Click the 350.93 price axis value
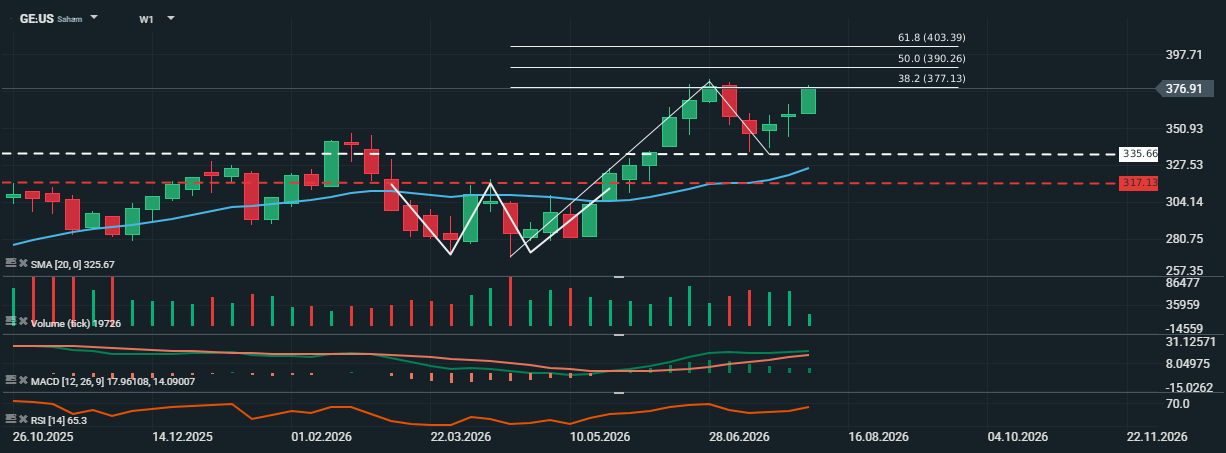Image resolution: width=1226 pixels, height=453 pixels. 1184,129
